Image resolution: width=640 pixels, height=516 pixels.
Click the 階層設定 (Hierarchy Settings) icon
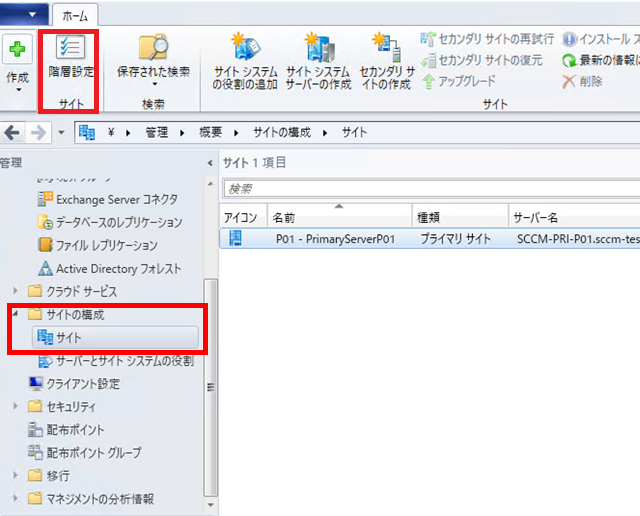(68, 49)
